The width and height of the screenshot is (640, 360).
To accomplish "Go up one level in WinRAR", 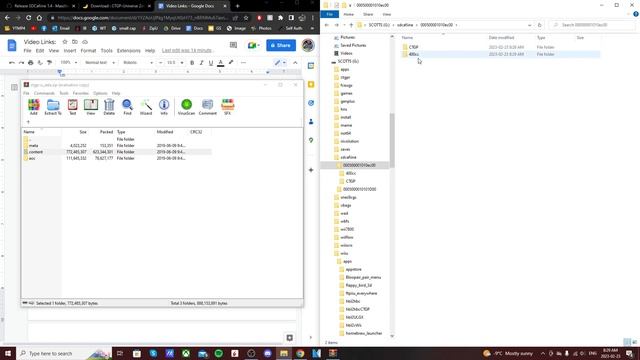I will (28, 122).
